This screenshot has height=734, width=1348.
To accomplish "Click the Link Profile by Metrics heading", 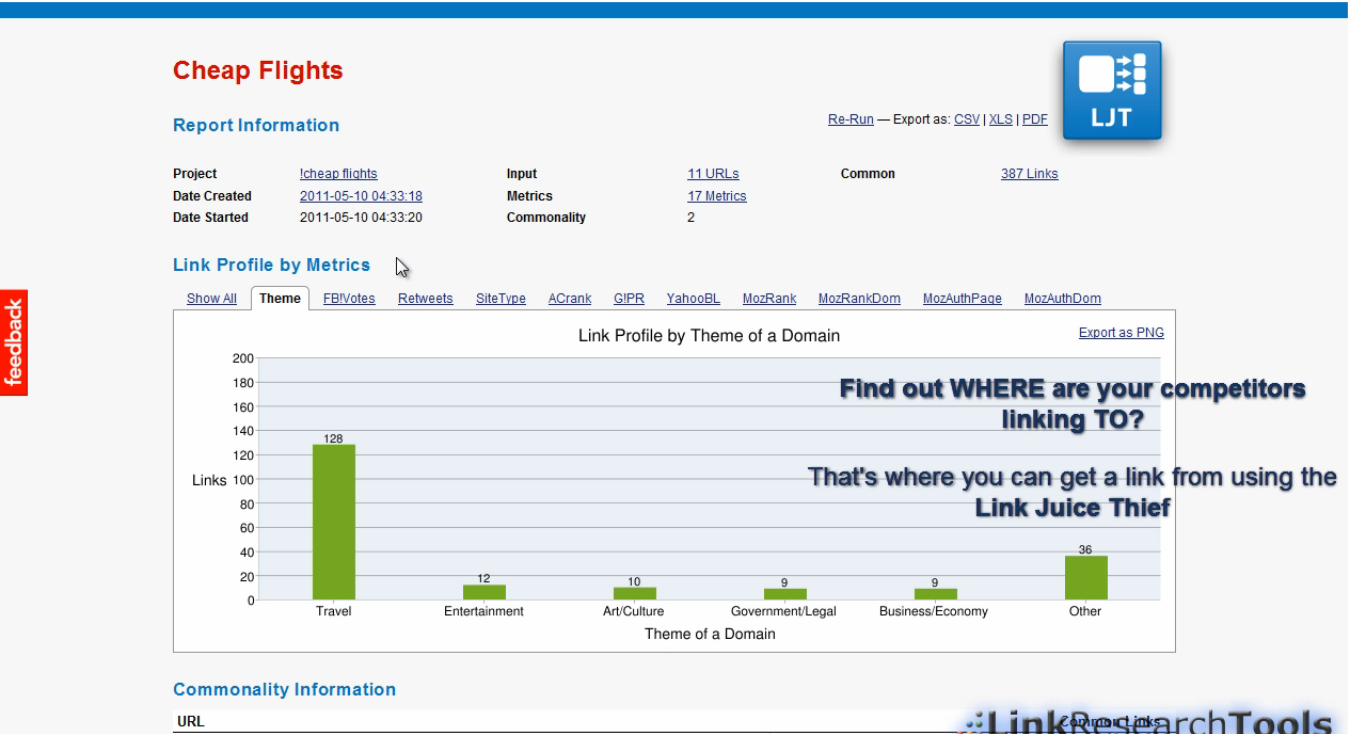I will pos(272,265).
